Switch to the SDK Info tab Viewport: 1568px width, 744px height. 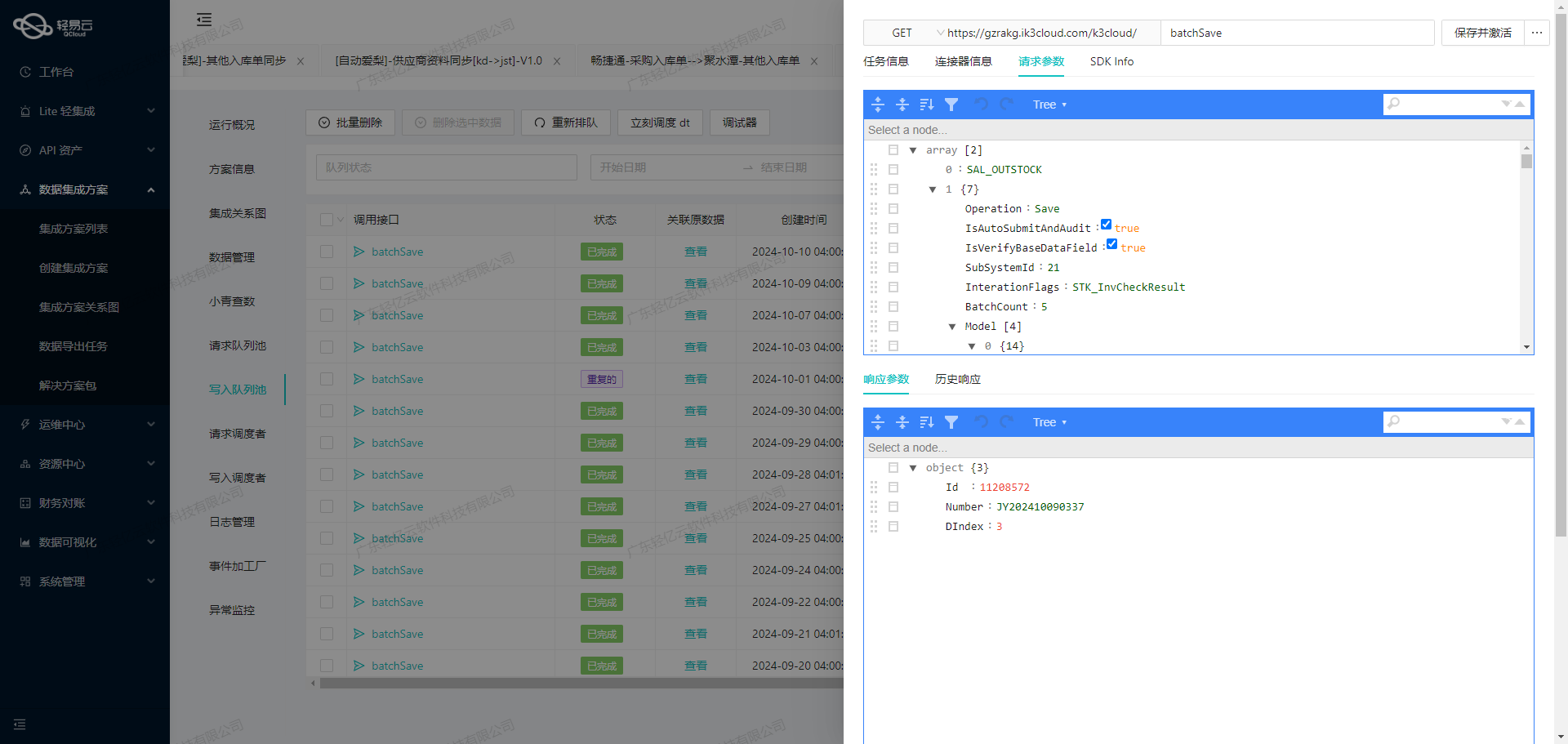(1111, 61)
